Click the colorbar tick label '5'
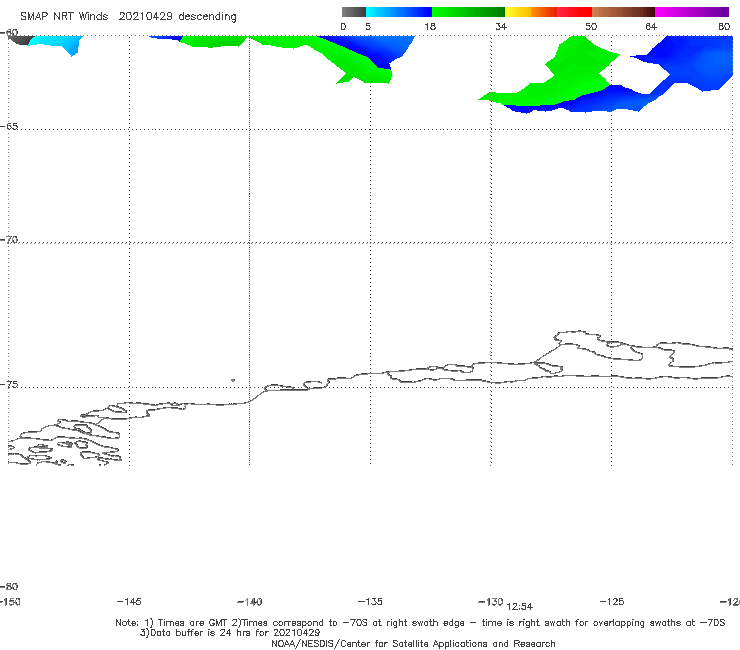This screenshot has width=740, height=650. [368, 26]
